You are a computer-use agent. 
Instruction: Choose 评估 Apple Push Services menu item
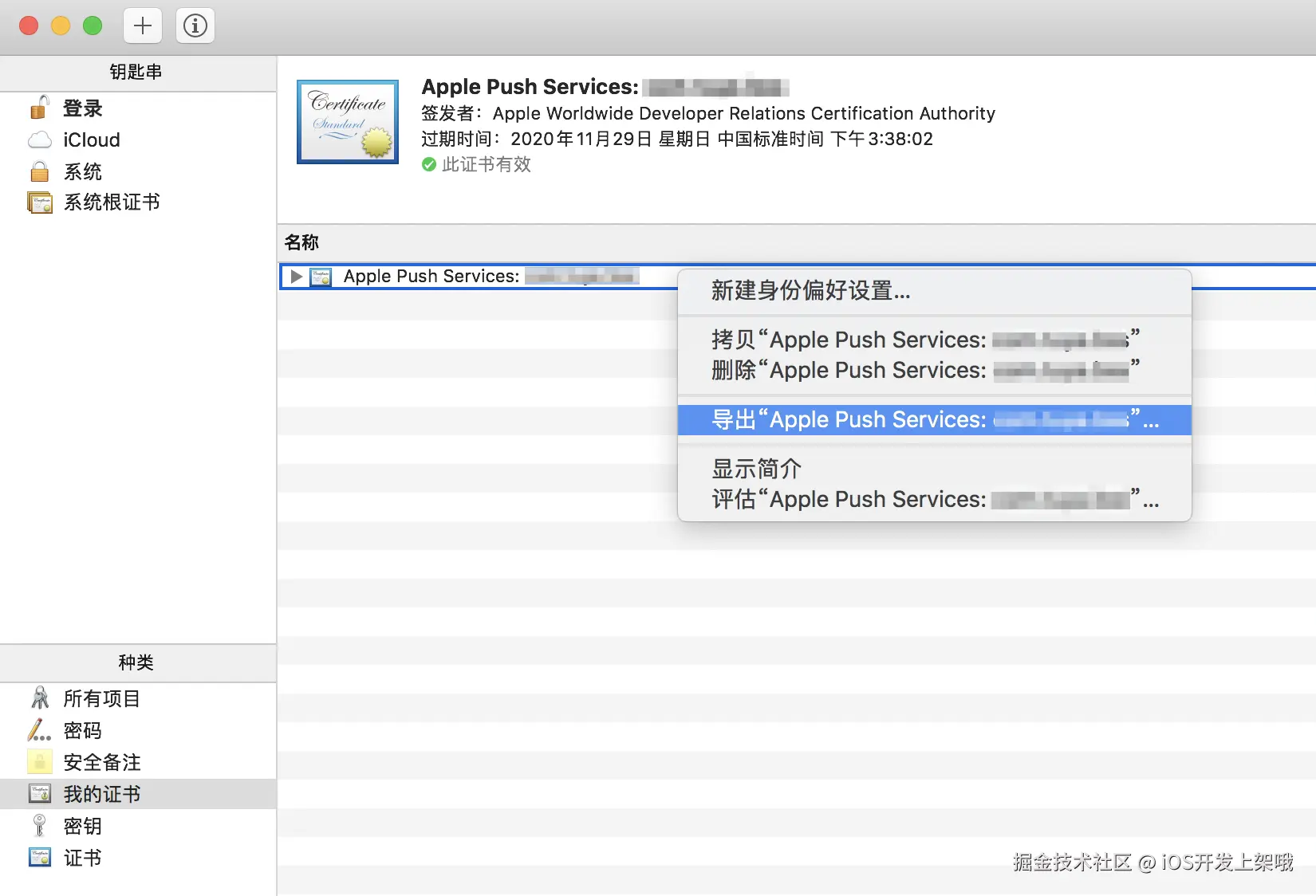pyautogui.click(x=935, y=500)
